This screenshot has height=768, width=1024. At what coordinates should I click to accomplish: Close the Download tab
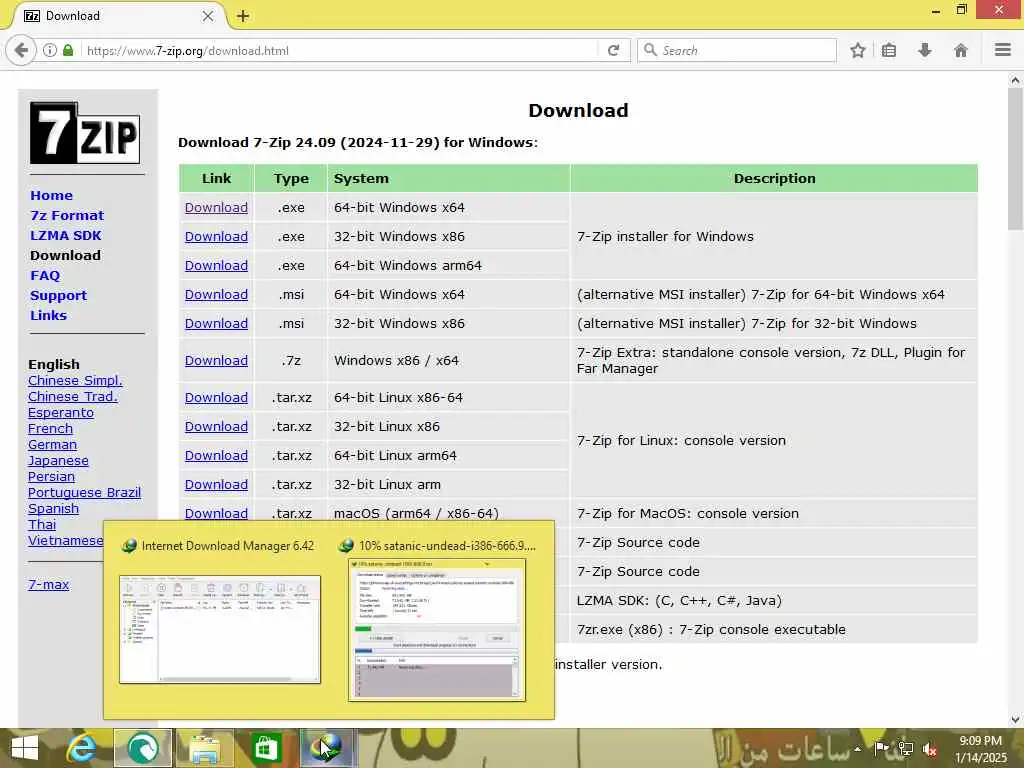tap(208, 16)
